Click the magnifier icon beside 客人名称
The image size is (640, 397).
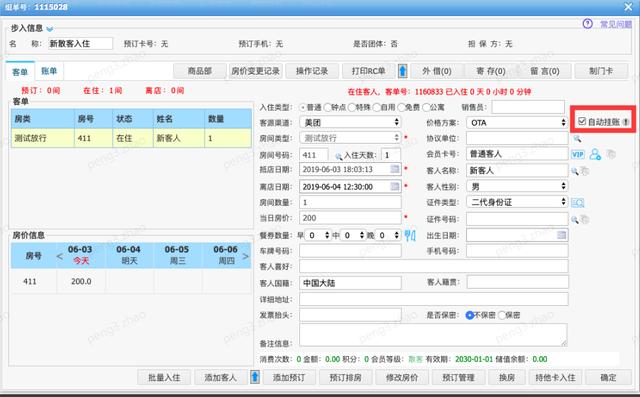(x=575, y=171)
